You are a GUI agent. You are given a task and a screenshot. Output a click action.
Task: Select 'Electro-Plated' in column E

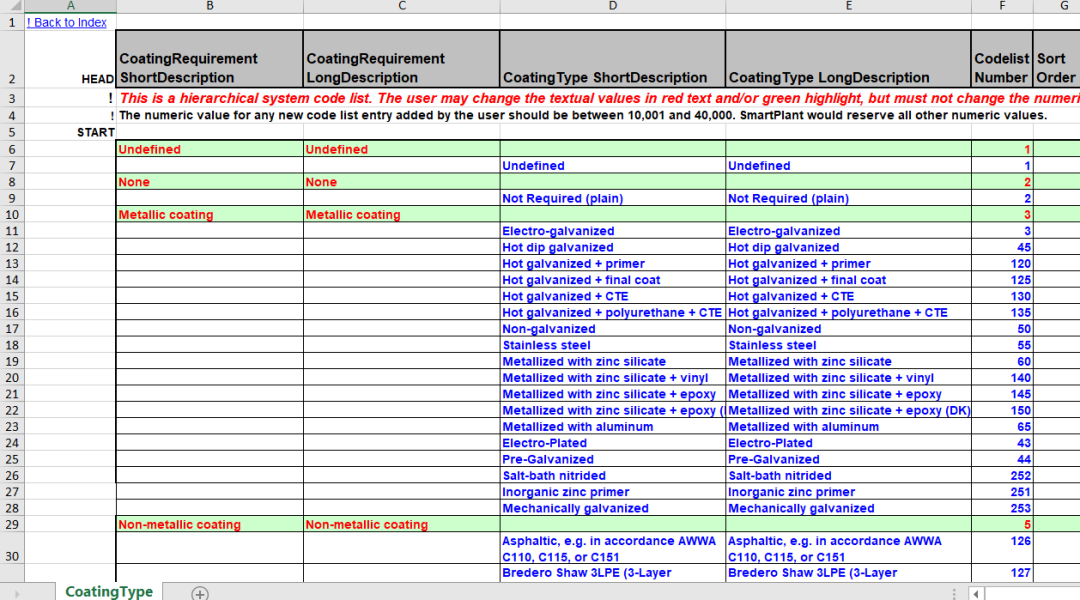pyautogui.click(x=849, y=443)
